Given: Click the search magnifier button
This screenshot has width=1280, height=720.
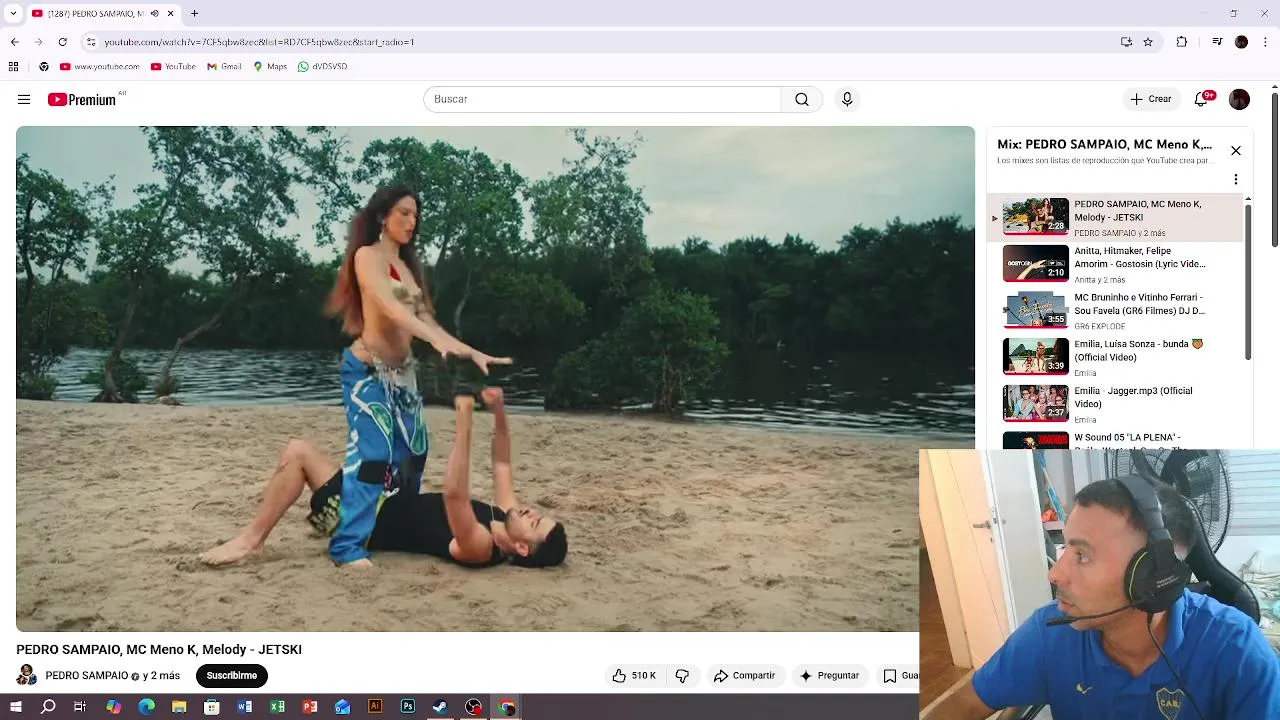Looking at the screenshot, I should point(802,99).
